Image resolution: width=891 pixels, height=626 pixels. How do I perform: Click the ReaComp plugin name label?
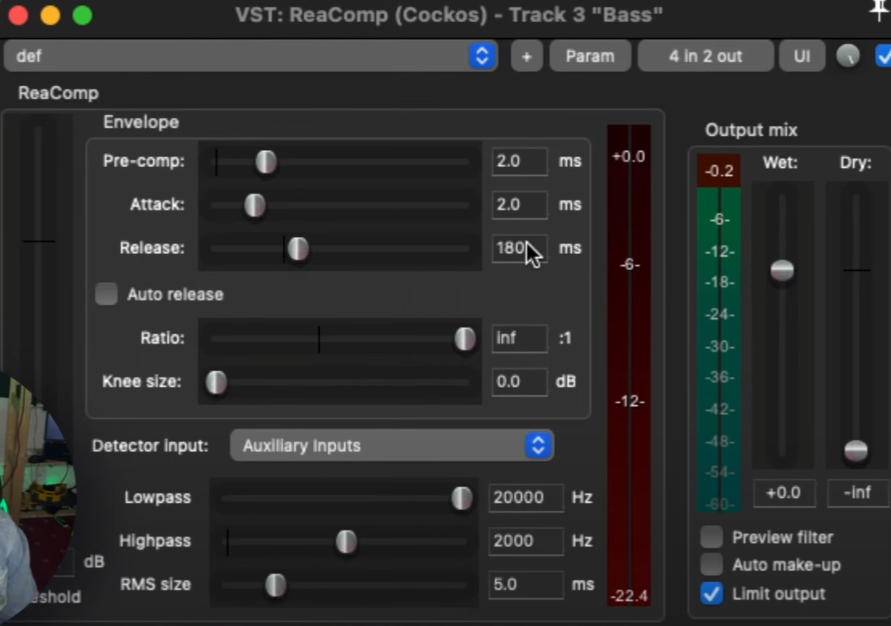pyautogui.click(x=58, y=93)
